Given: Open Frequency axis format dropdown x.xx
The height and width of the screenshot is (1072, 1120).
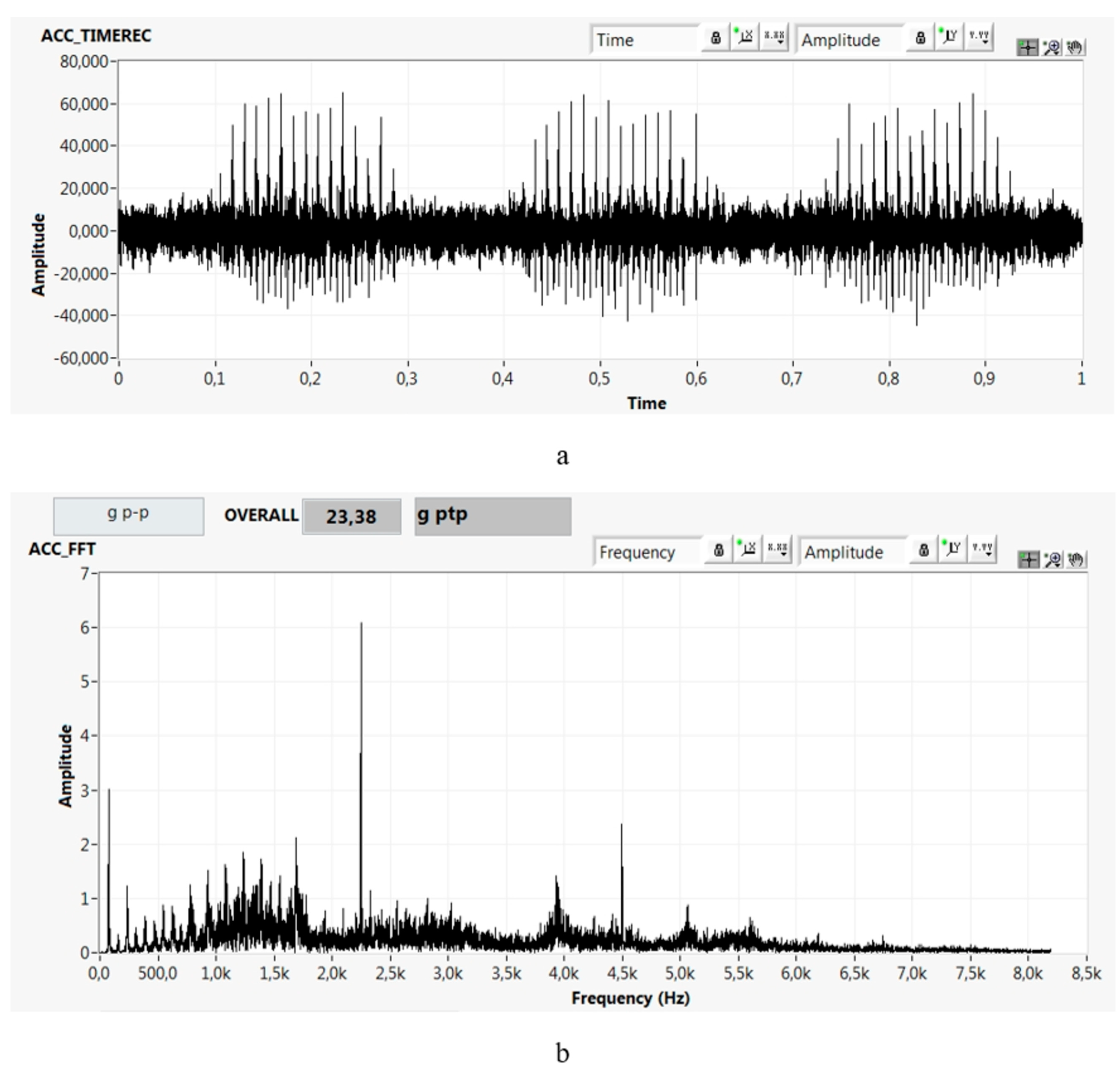Looking at the screenshot, I should pyautogui.click(x=778, y=550).
